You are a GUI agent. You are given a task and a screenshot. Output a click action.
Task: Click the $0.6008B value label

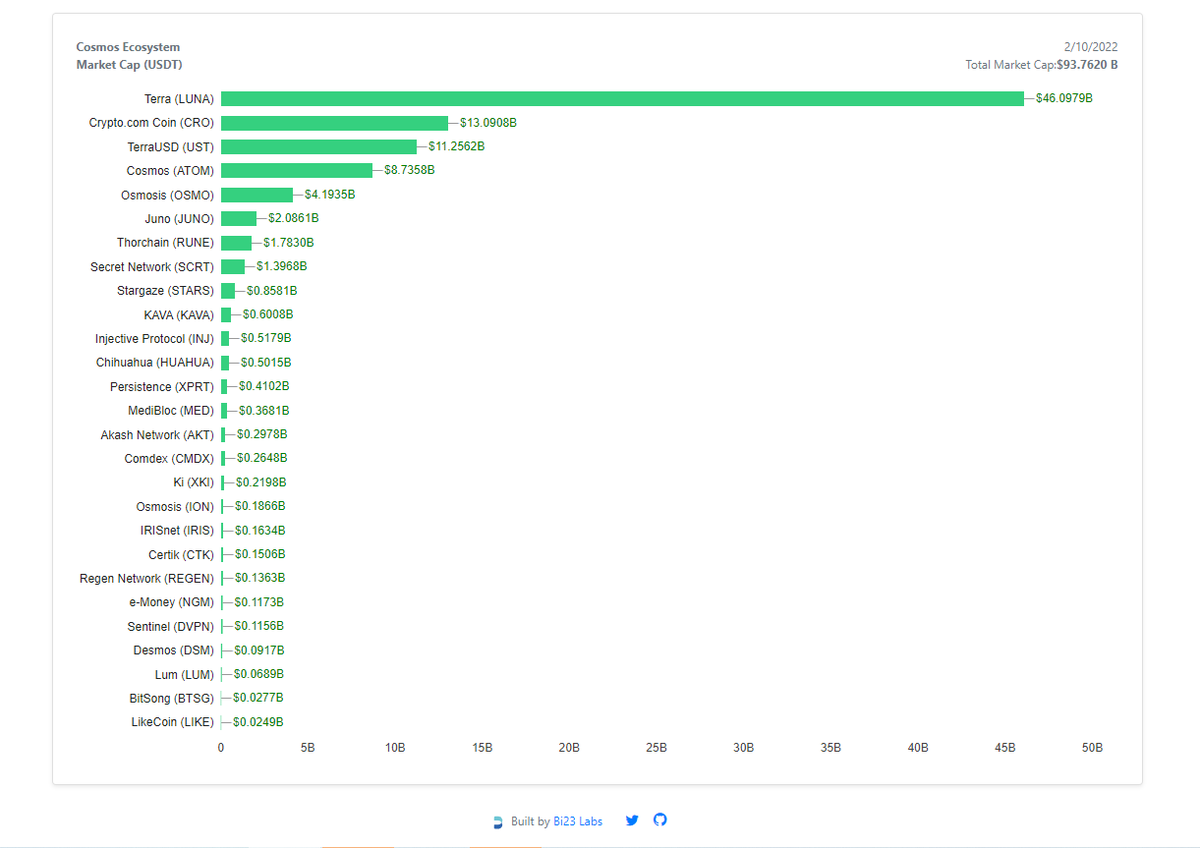268,315
